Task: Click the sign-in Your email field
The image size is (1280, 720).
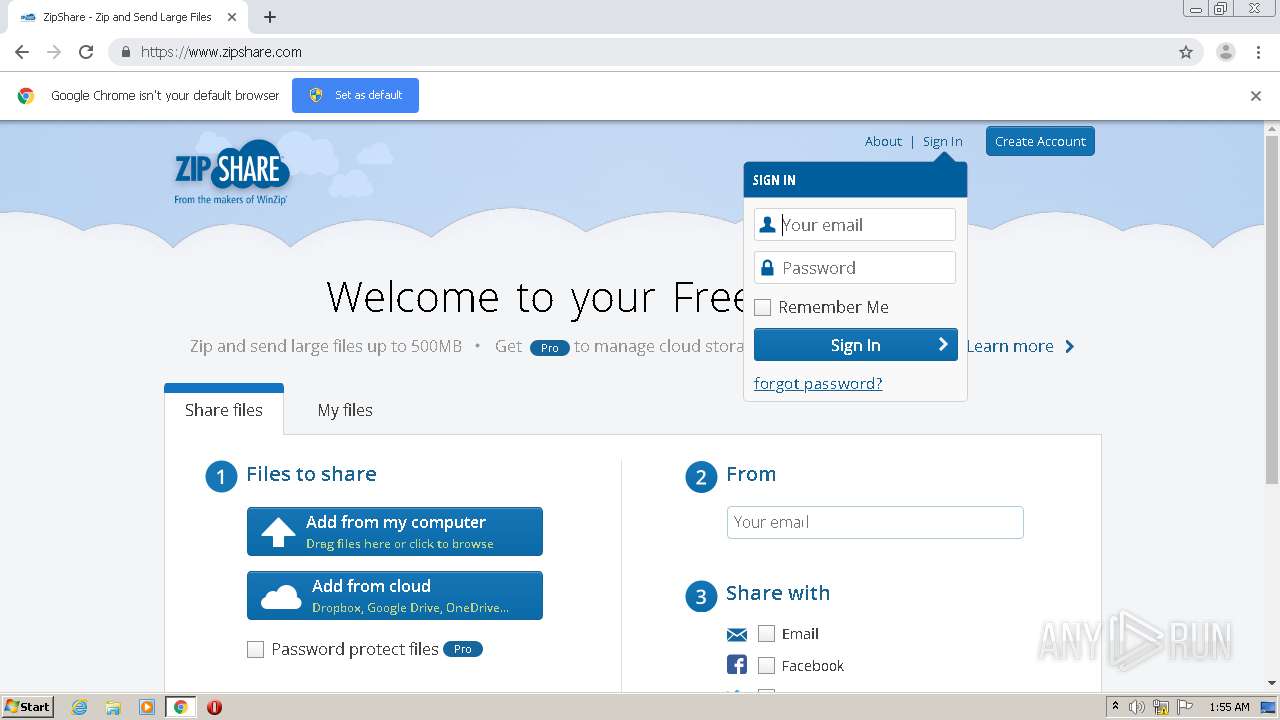Action: tap(855, 225)
